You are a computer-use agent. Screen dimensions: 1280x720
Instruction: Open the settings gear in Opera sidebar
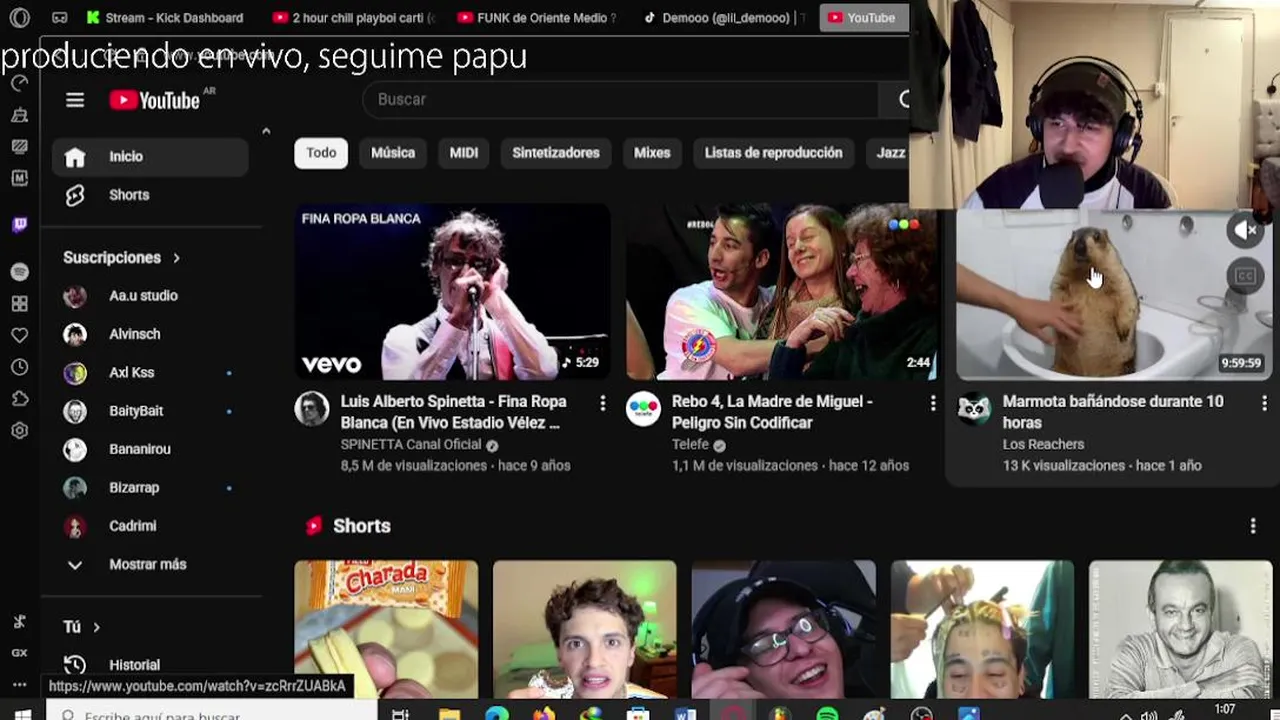coord(19,431)
